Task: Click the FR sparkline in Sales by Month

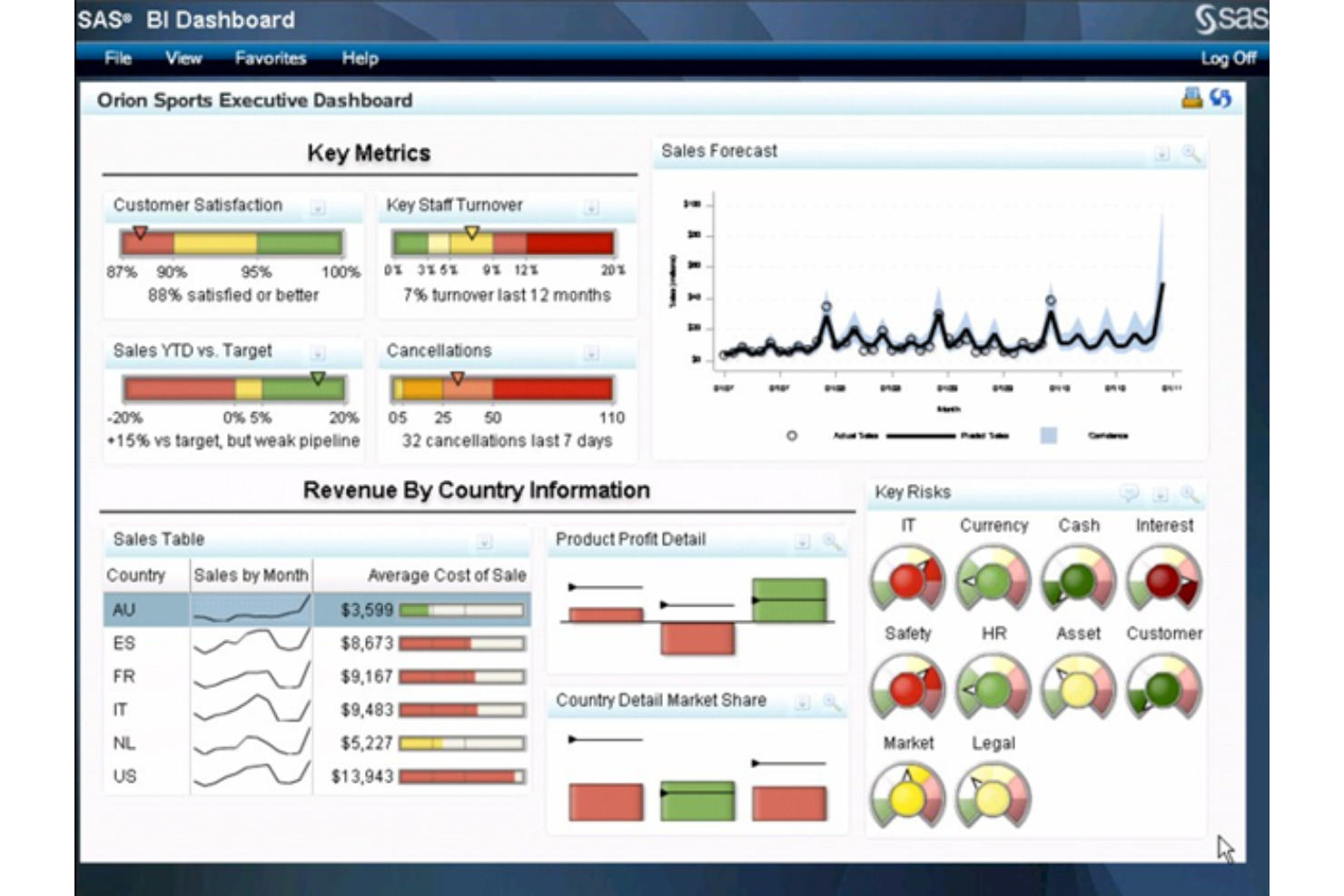Action: point(252,676)
